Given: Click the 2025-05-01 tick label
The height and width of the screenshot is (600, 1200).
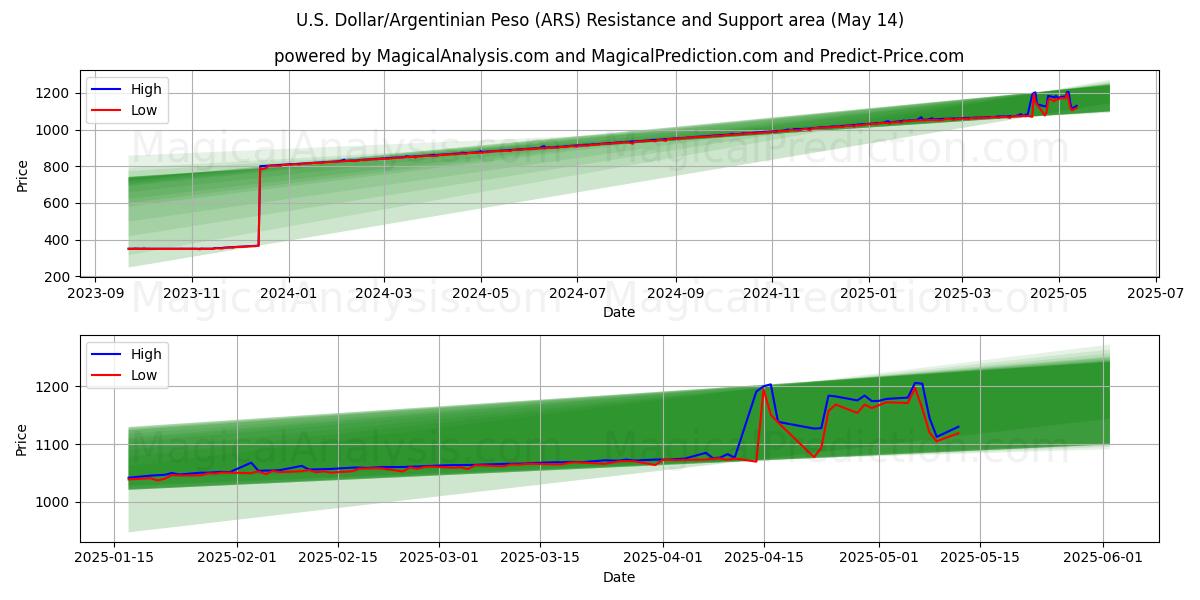Looking at the screenshot, I should 880,558.
